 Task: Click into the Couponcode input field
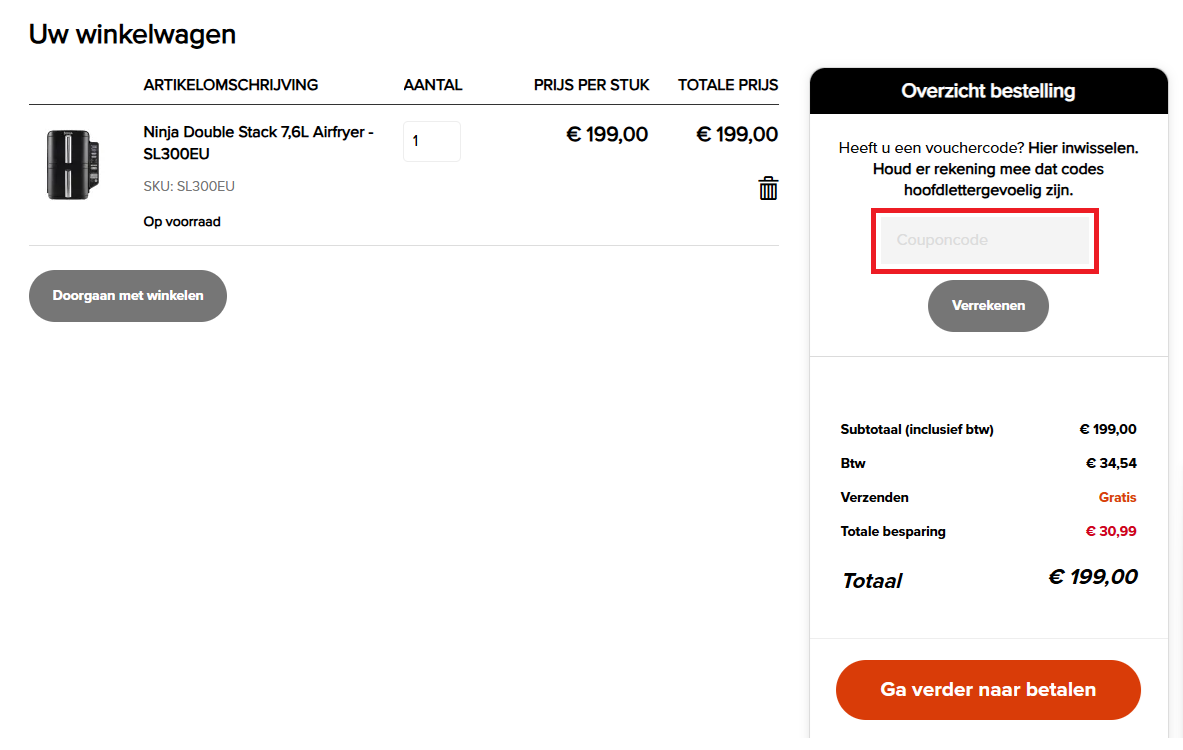click(985, 241)
